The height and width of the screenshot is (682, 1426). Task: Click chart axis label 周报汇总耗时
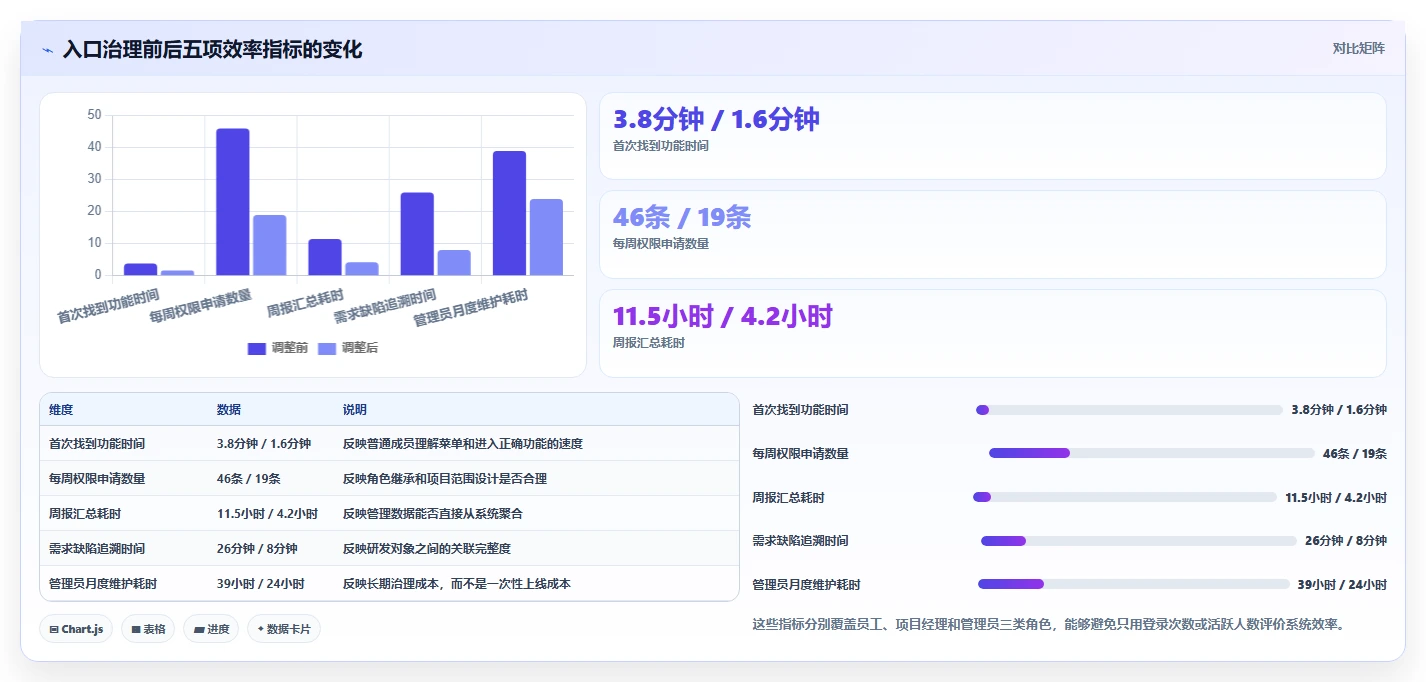[306, 302]
